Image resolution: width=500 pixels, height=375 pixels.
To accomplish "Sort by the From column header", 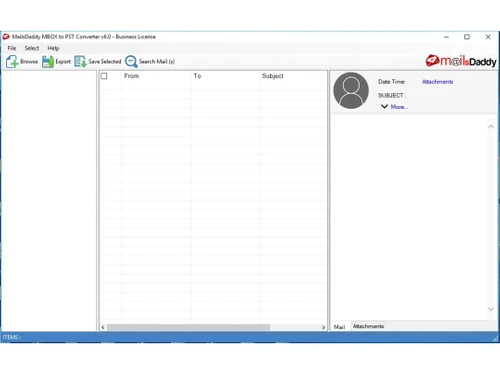I will pos(131,76).
